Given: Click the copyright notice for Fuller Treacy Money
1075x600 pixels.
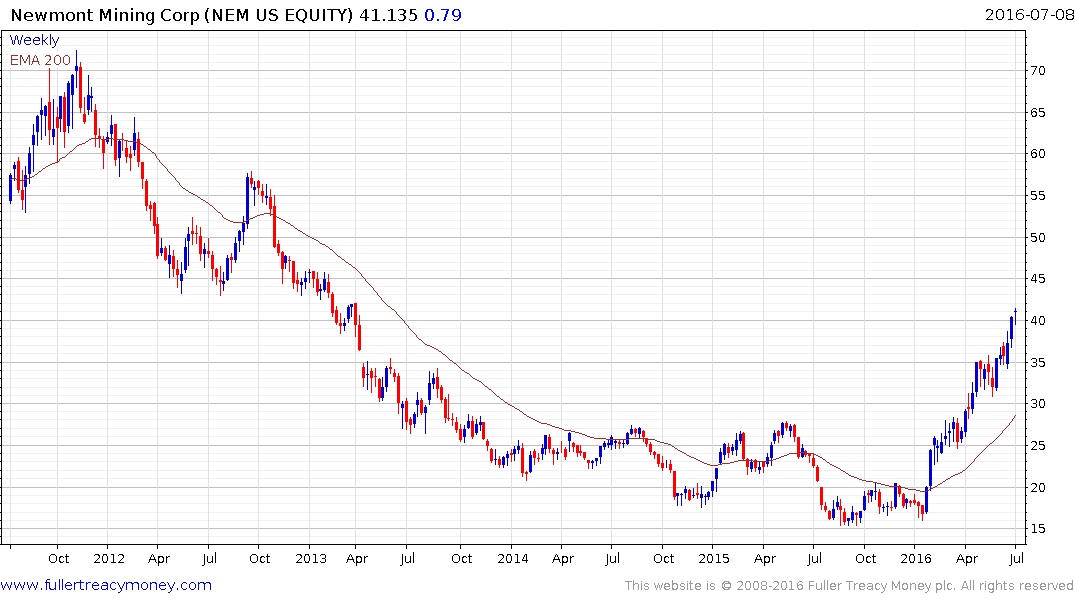Looking at the screenshot, I should pyautogui.click(x=849, y=586).
